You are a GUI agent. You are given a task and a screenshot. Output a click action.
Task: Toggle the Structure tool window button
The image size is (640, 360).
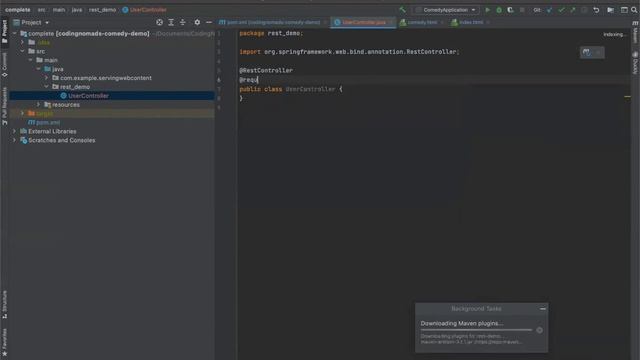(4, 304)
